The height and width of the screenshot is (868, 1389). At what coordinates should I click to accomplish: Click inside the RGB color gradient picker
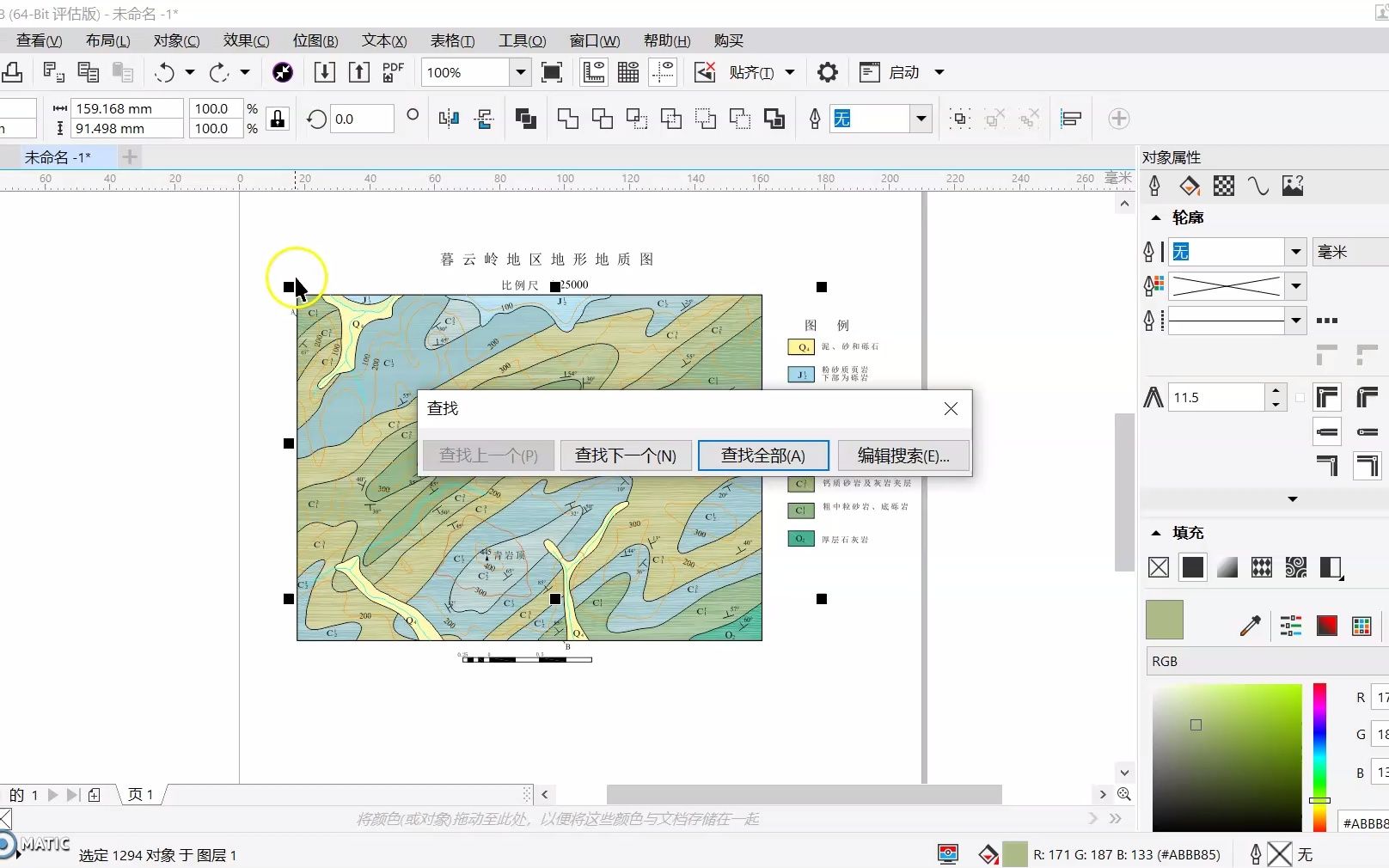pyautogui.click(x=1227, y=757)
